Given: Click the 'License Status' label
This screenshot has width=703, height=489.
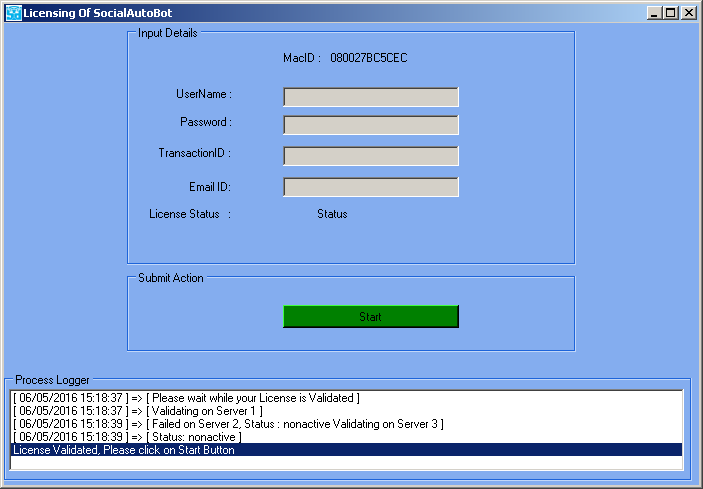Looking at the screenshot, I should click(184, 214).
